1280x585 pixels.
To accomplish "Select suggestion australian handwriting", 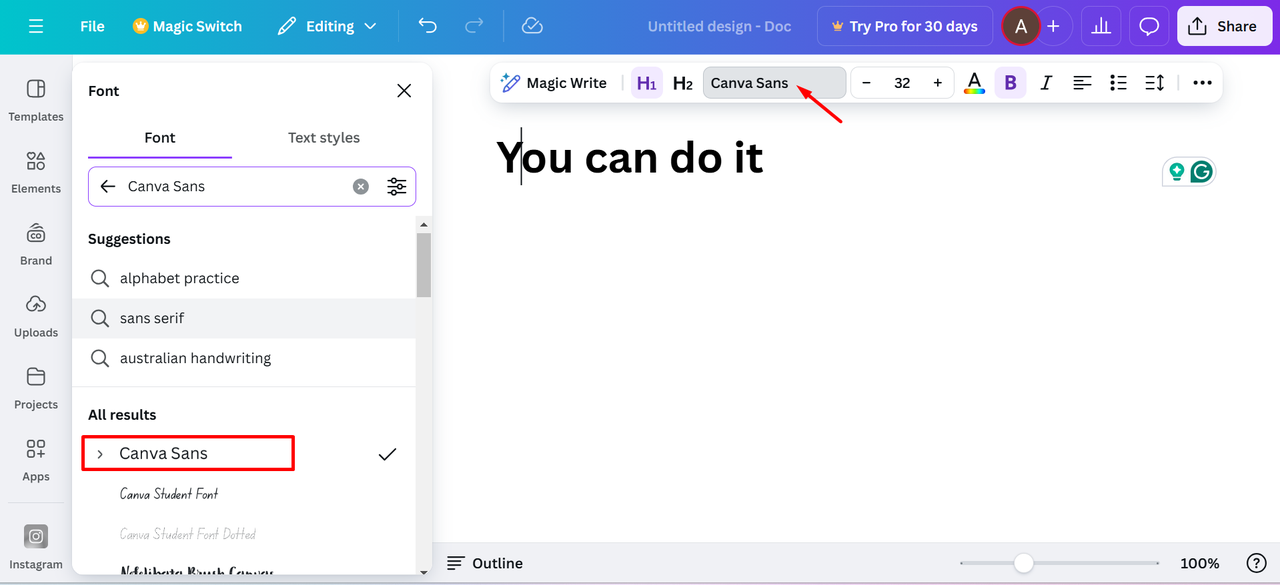I will (244, 358).
